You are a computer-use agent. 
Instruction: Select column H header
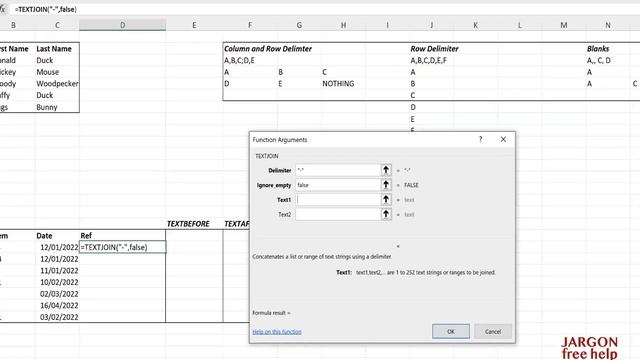click(343, 25)
